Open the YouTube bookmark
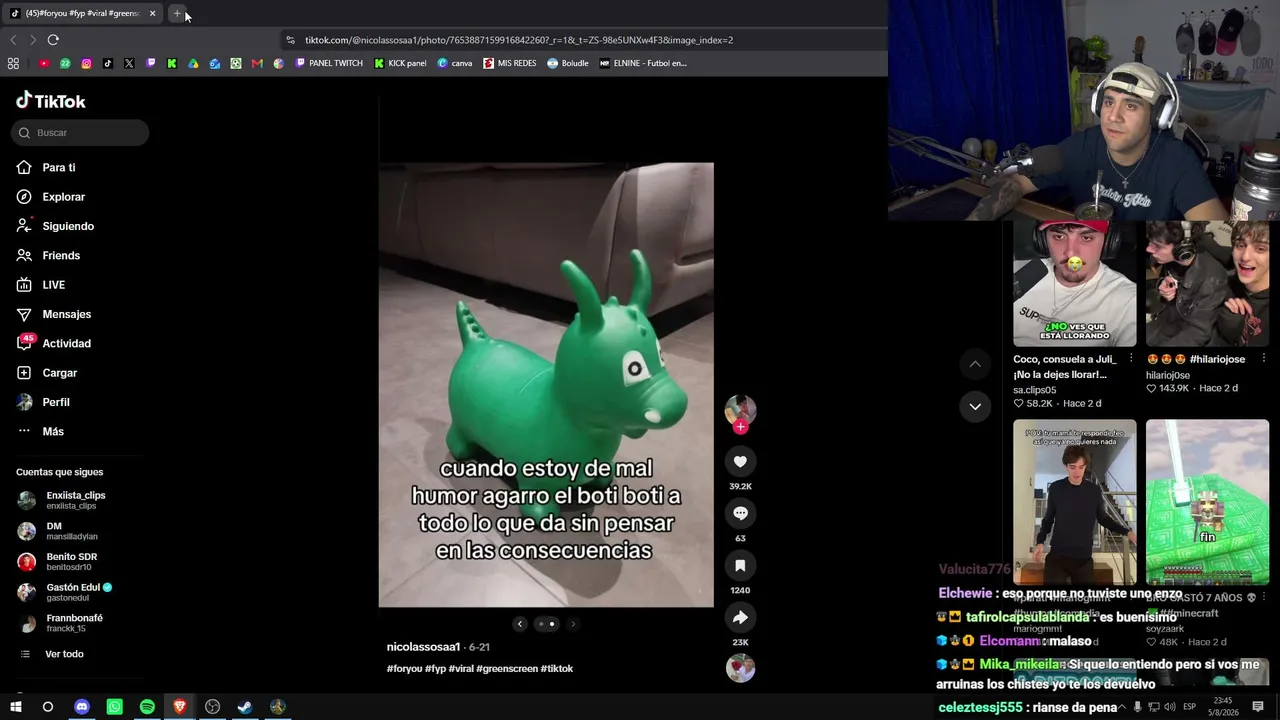The image size is (1280, 720). [x=44, y=63]
